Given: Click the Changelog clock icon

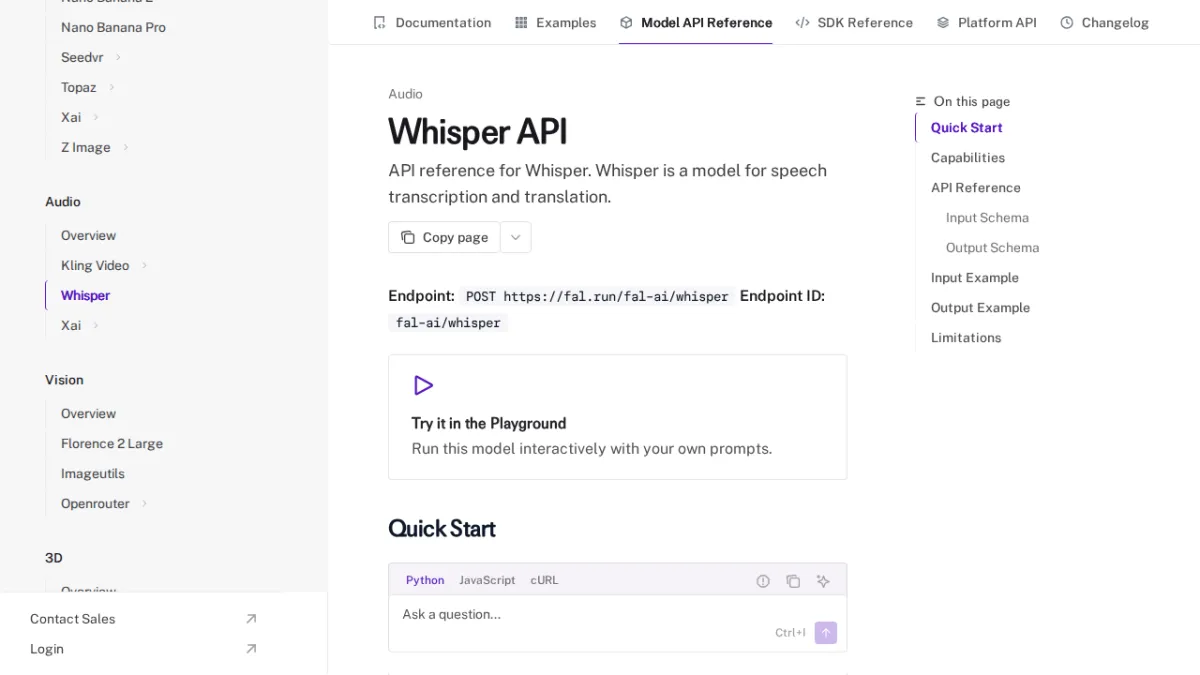Looking at the screenshot, I should (x=1067, y=22).
